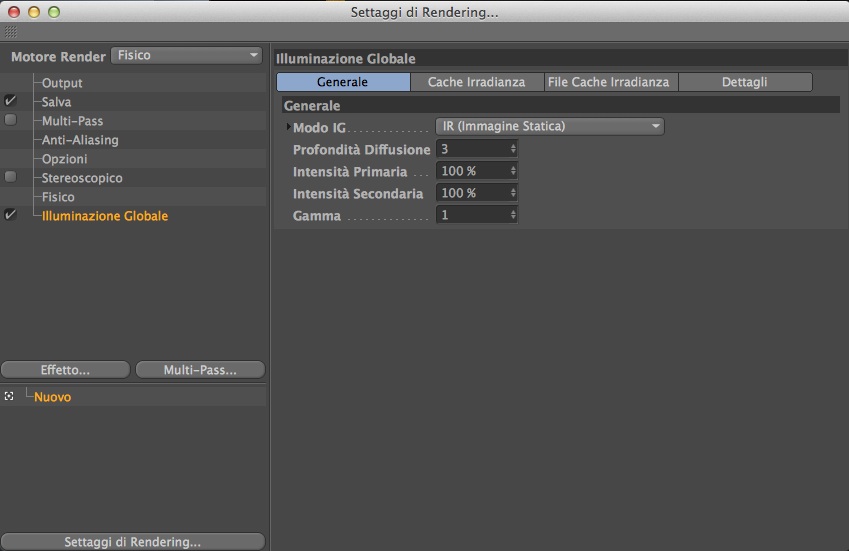Click the bottom Settaggi di Rendering... button

(x=133, y=542)
